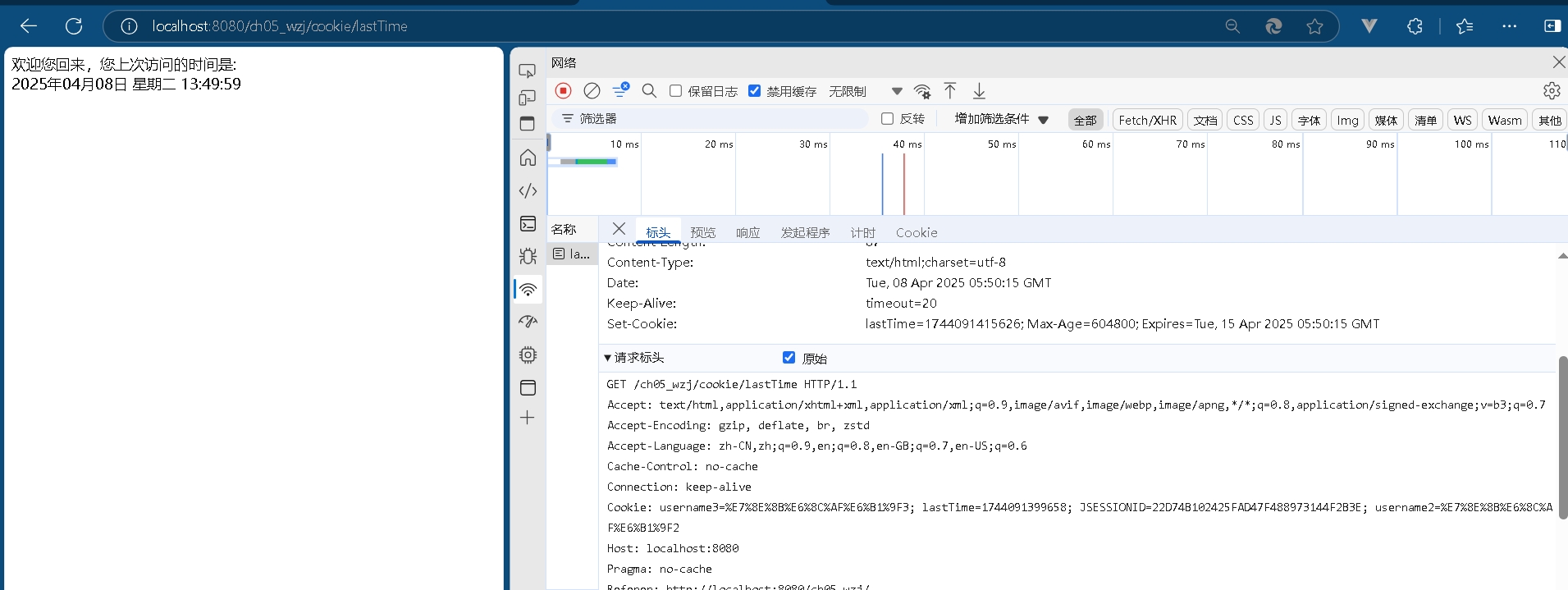
Task: Open network conditions wifi icon
Action: [922, 91]
